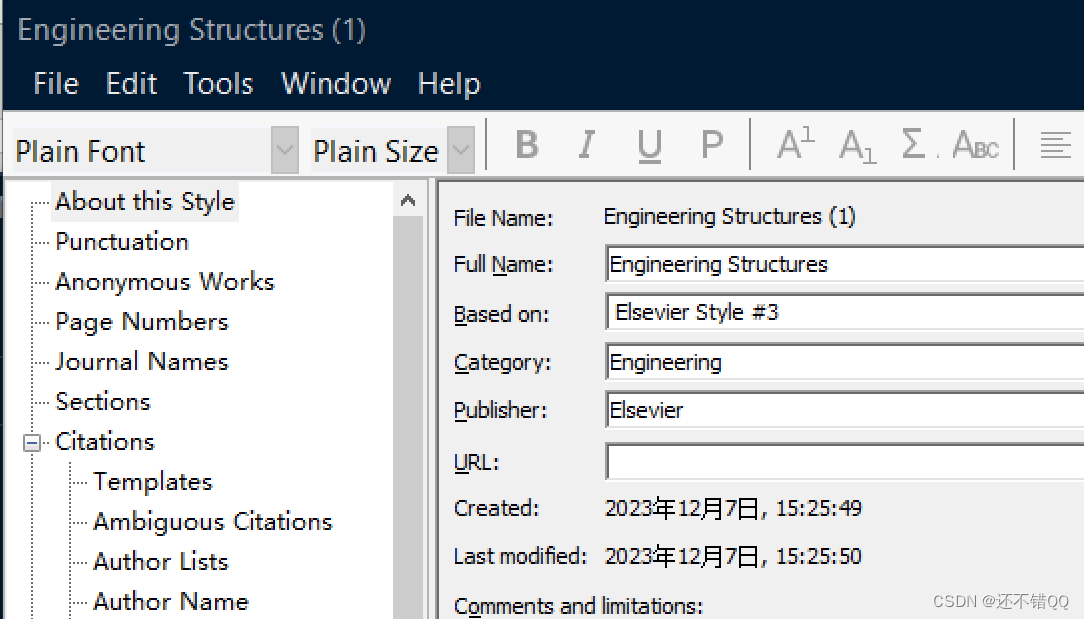
Task: Select Anonymous Works in the tree
Action: point(165,281)
